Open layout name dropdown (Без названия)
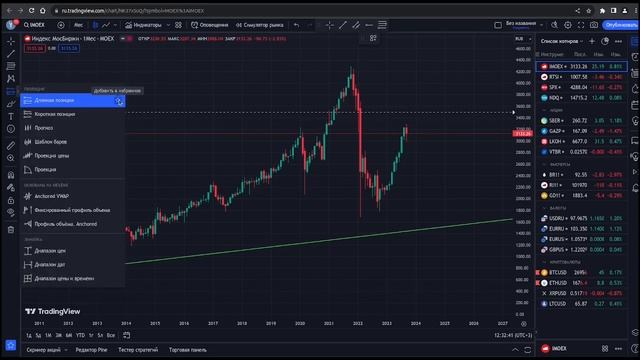Screen dimensions: 640x360 [524, 25]
